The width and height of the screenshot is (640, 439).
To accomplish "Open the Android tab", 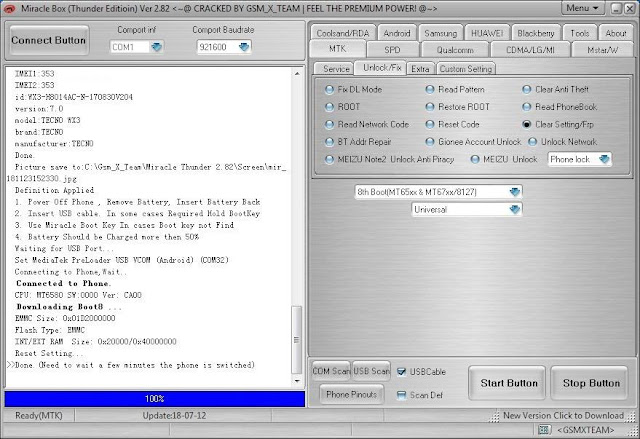I will point(397,33).
